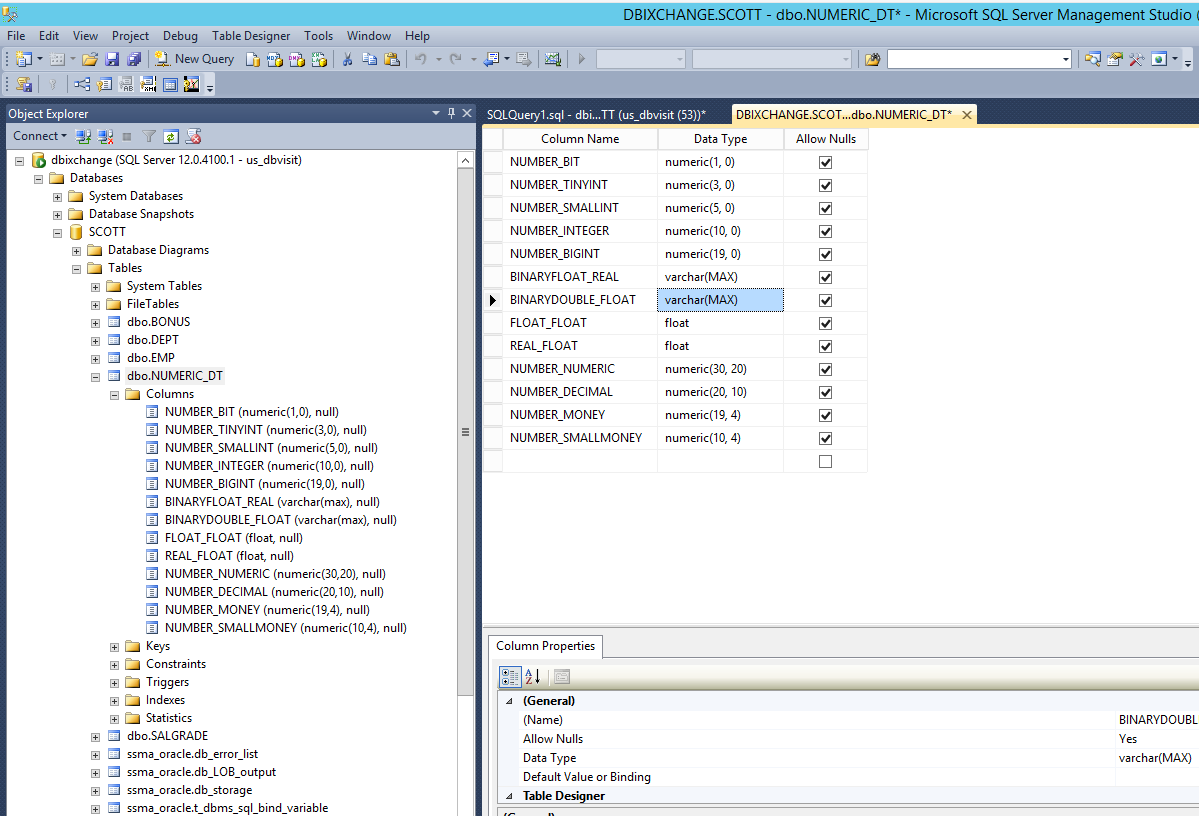Close the Object Explorer panel
The height and width of the screenshot is (816, 1199).
[x=466, y=113]
